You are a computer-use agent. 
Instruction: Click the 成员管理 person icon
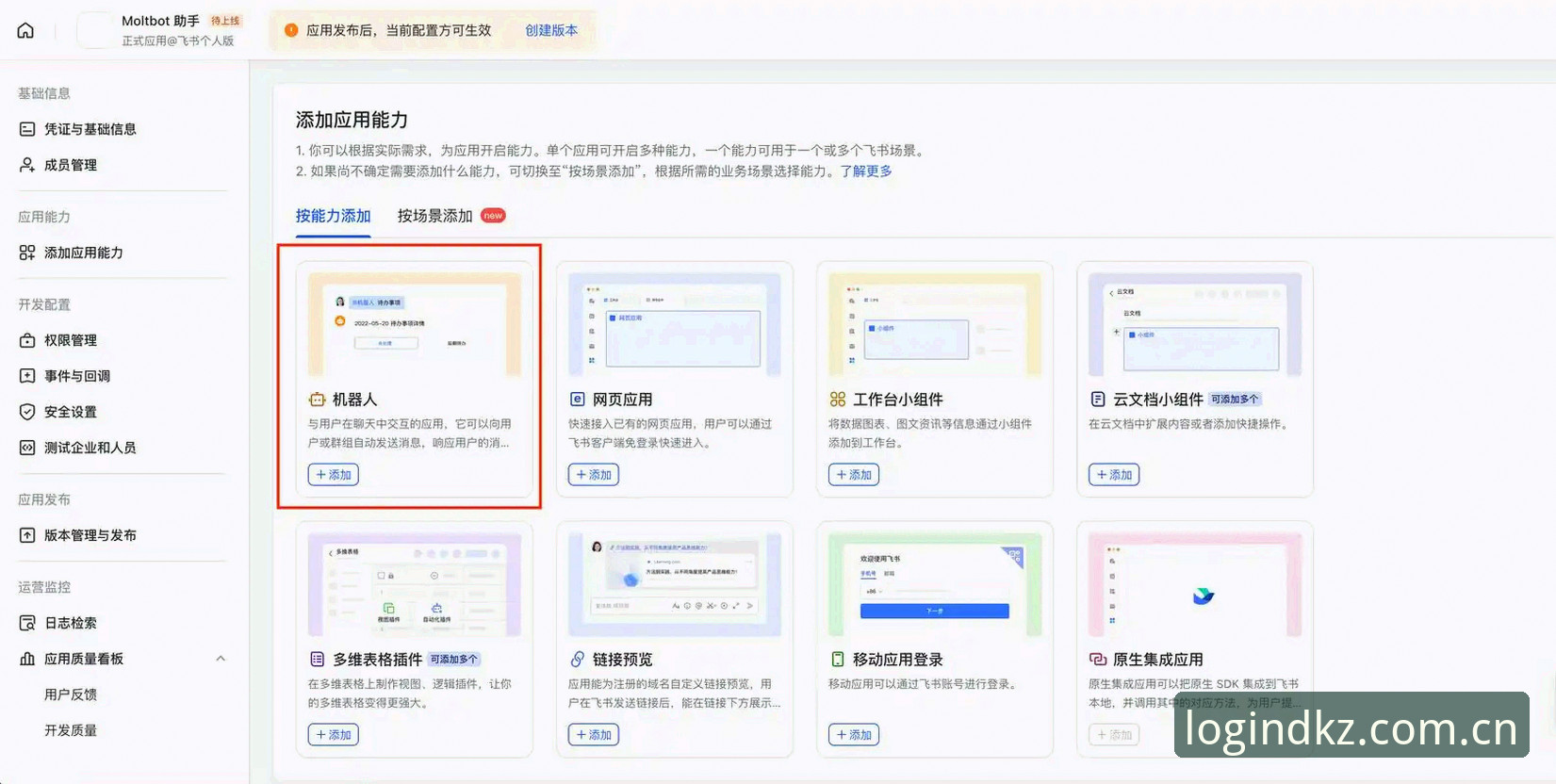pyautogui.click(x=27, y=165)
